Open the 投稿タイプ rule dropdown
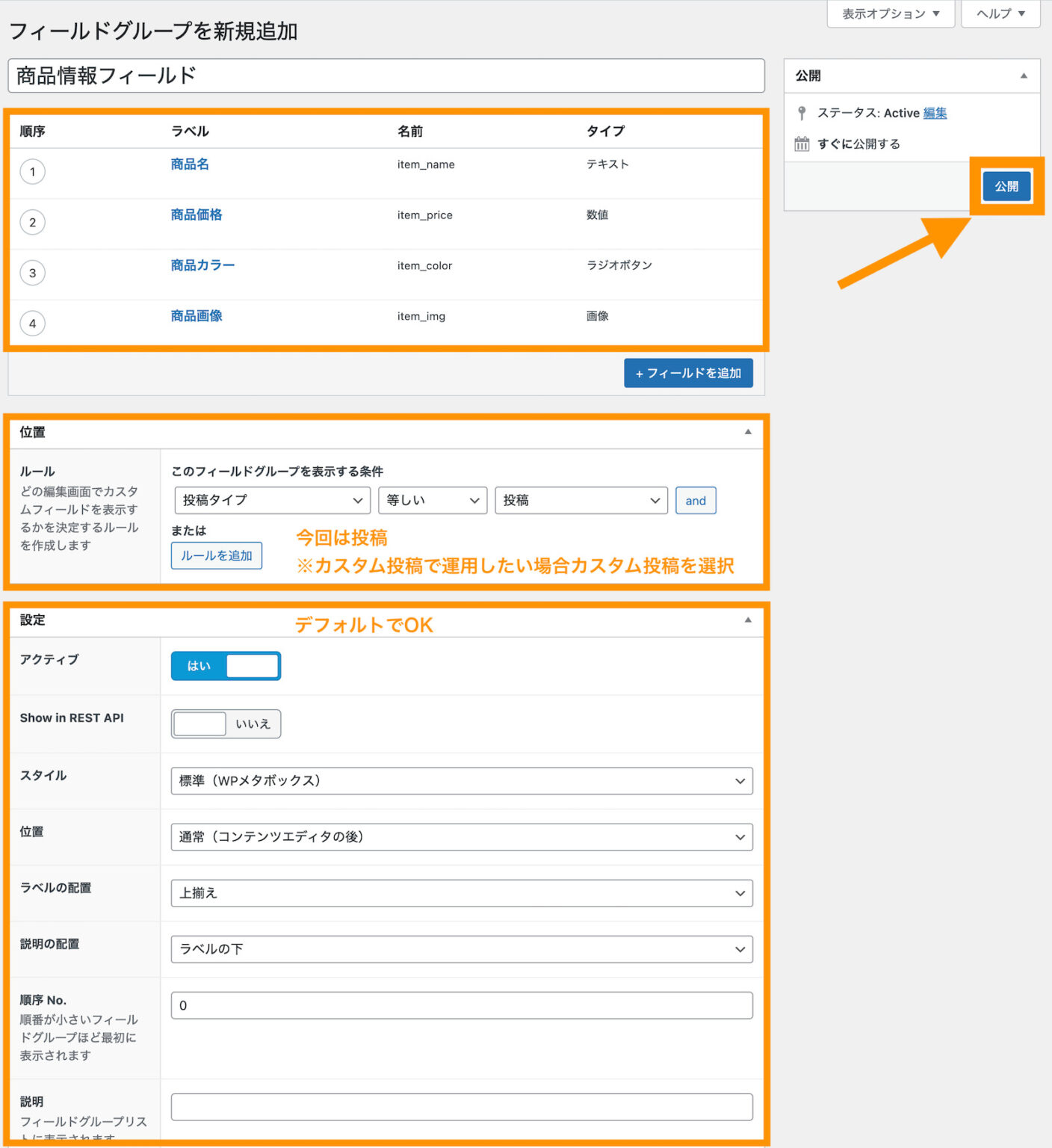 [x=271, y=500]
